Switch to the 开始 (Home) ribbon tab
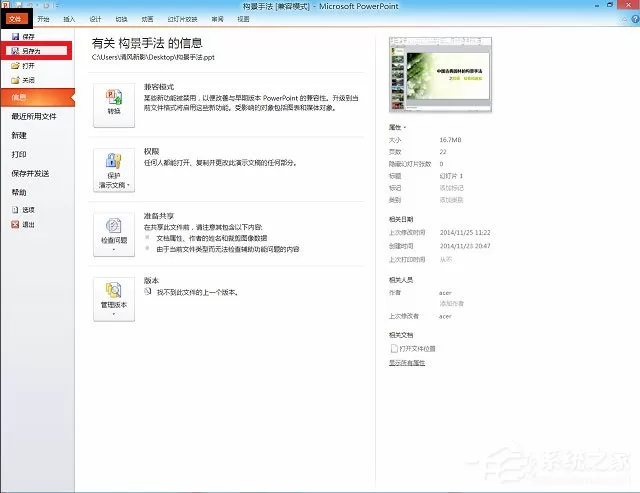640x493 pixels. click(x=43, y=19)
